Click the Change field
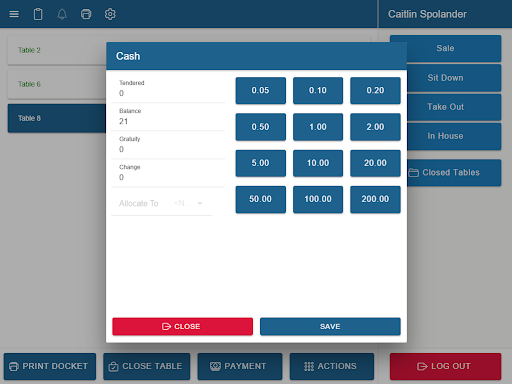This screenshot has height=384, width=512. [x=168, y=173]
